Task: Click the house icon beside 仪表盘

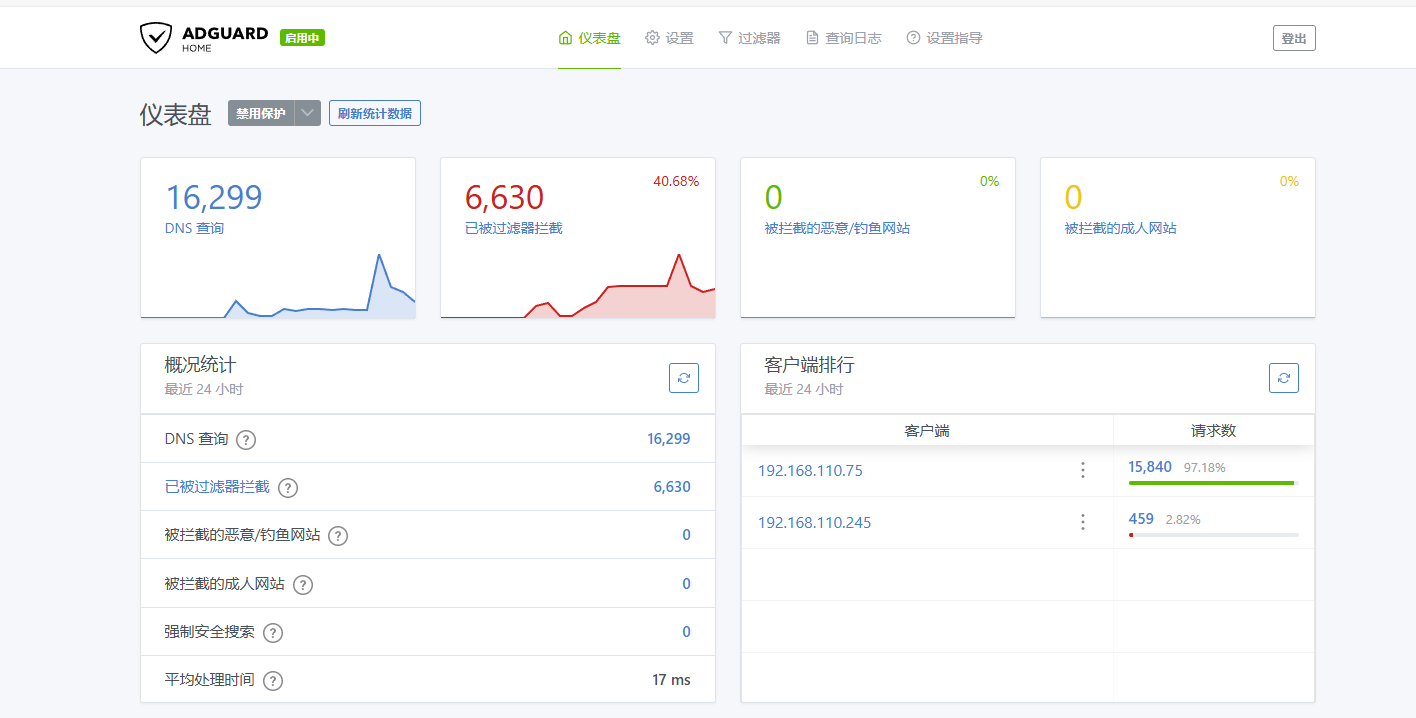Action: pos(565,38)
